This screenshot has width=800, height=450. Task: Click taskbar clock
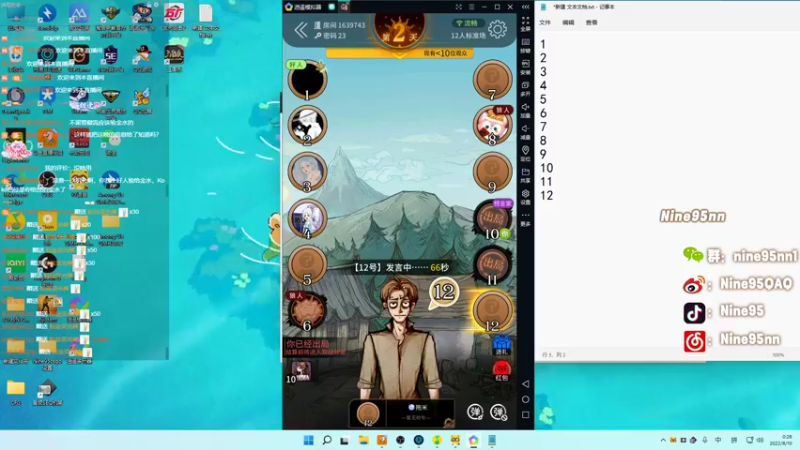tap(782, 440)
